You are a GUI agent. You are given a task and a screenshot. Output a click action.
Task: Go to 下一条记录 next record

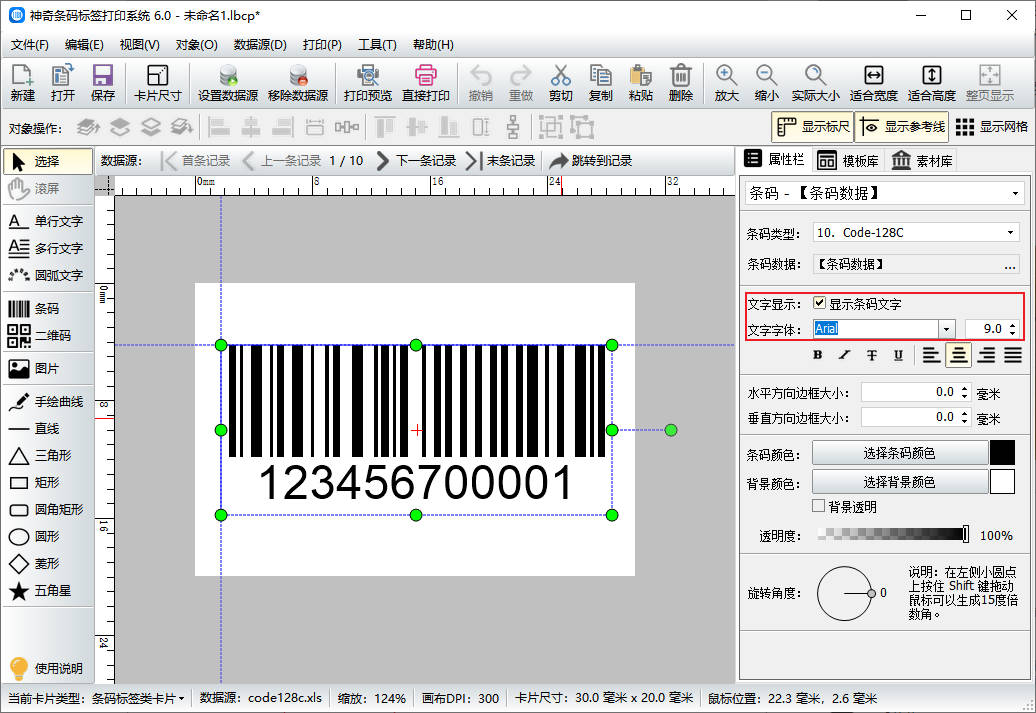[416, 161]
